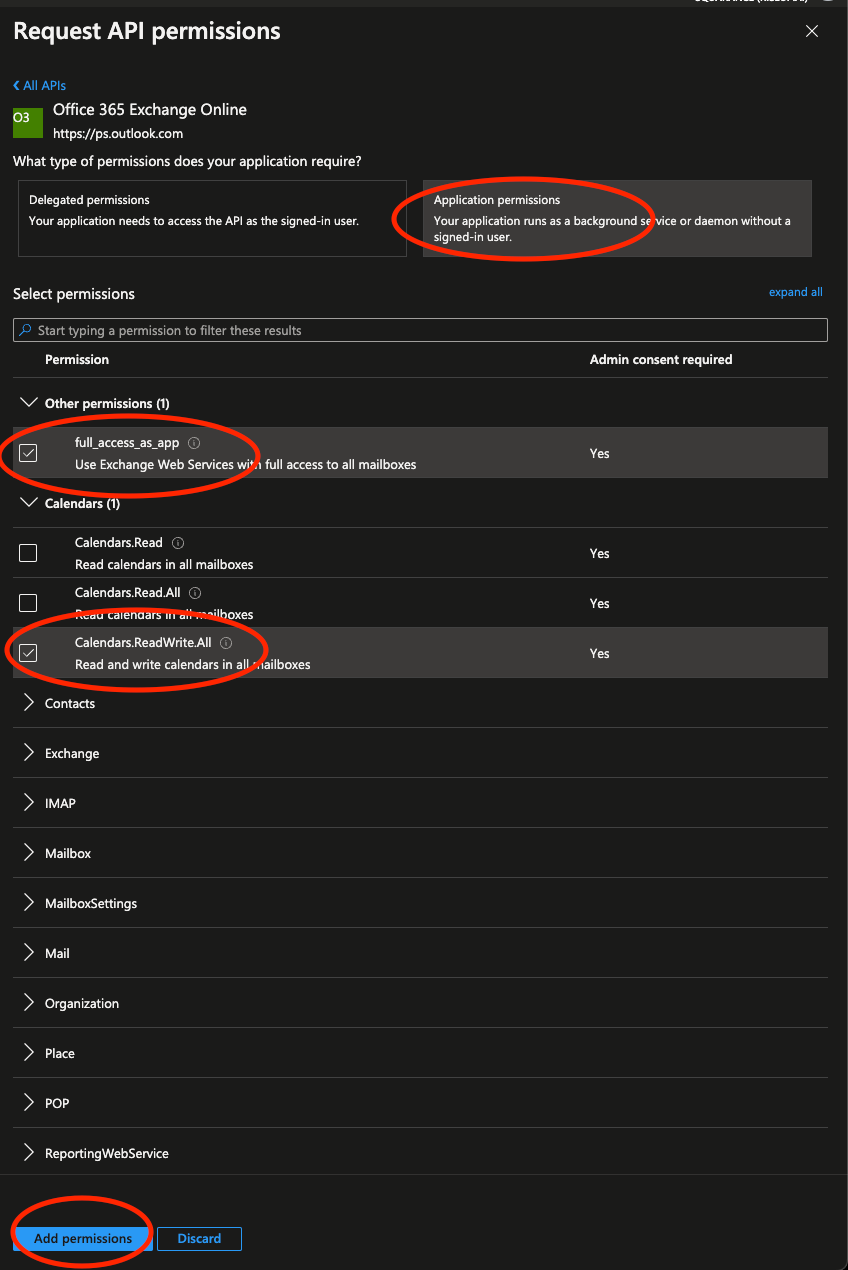Viewport: 848px width, 1270px height.
Task: Open the info tooltip for Calendars.ReadWrite.All
Action: (226, 642)
